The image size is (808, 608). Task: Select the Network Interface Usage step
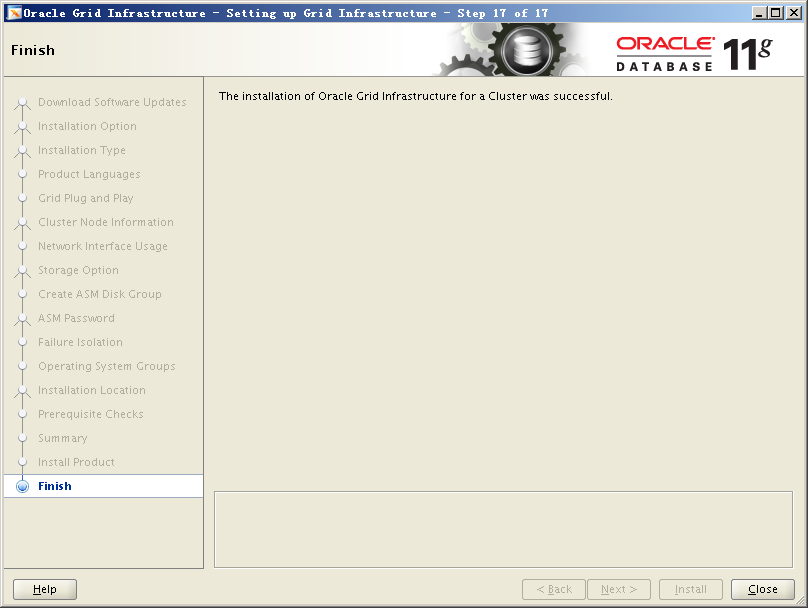click(x=102, y=246)
